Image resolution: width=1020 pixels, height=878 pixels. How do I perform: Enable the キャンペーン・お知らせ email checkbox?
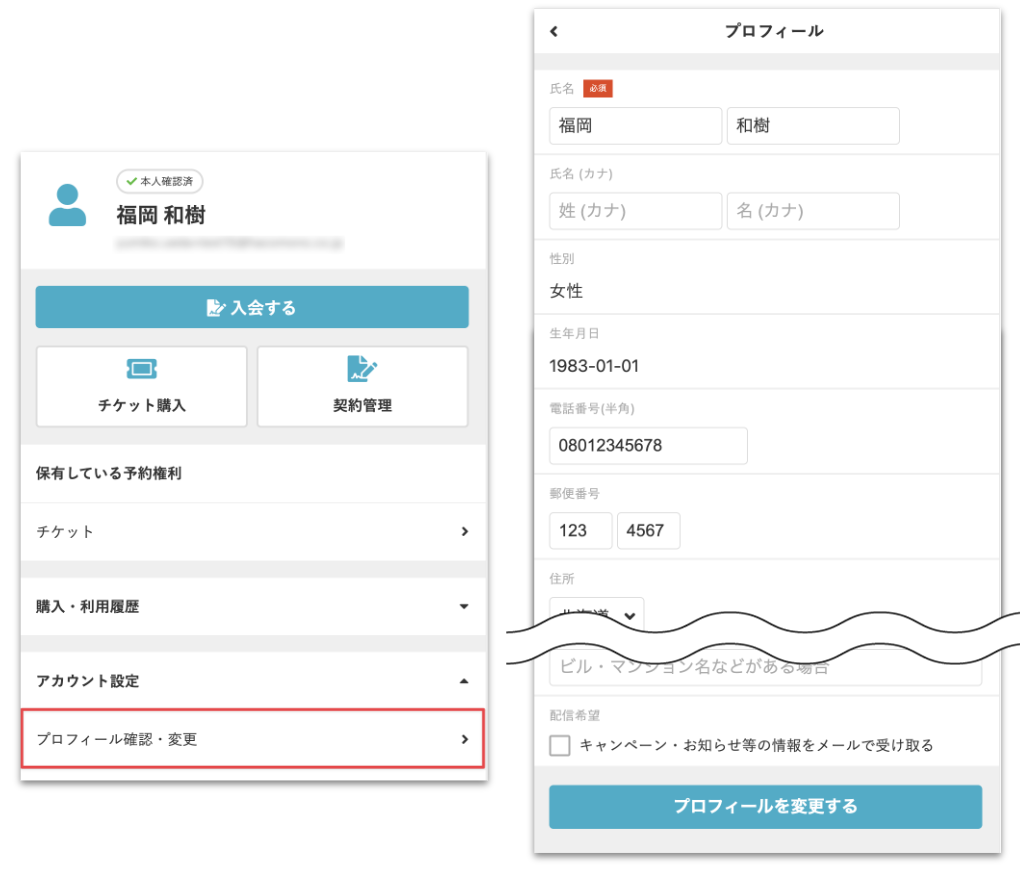[561, 745]
